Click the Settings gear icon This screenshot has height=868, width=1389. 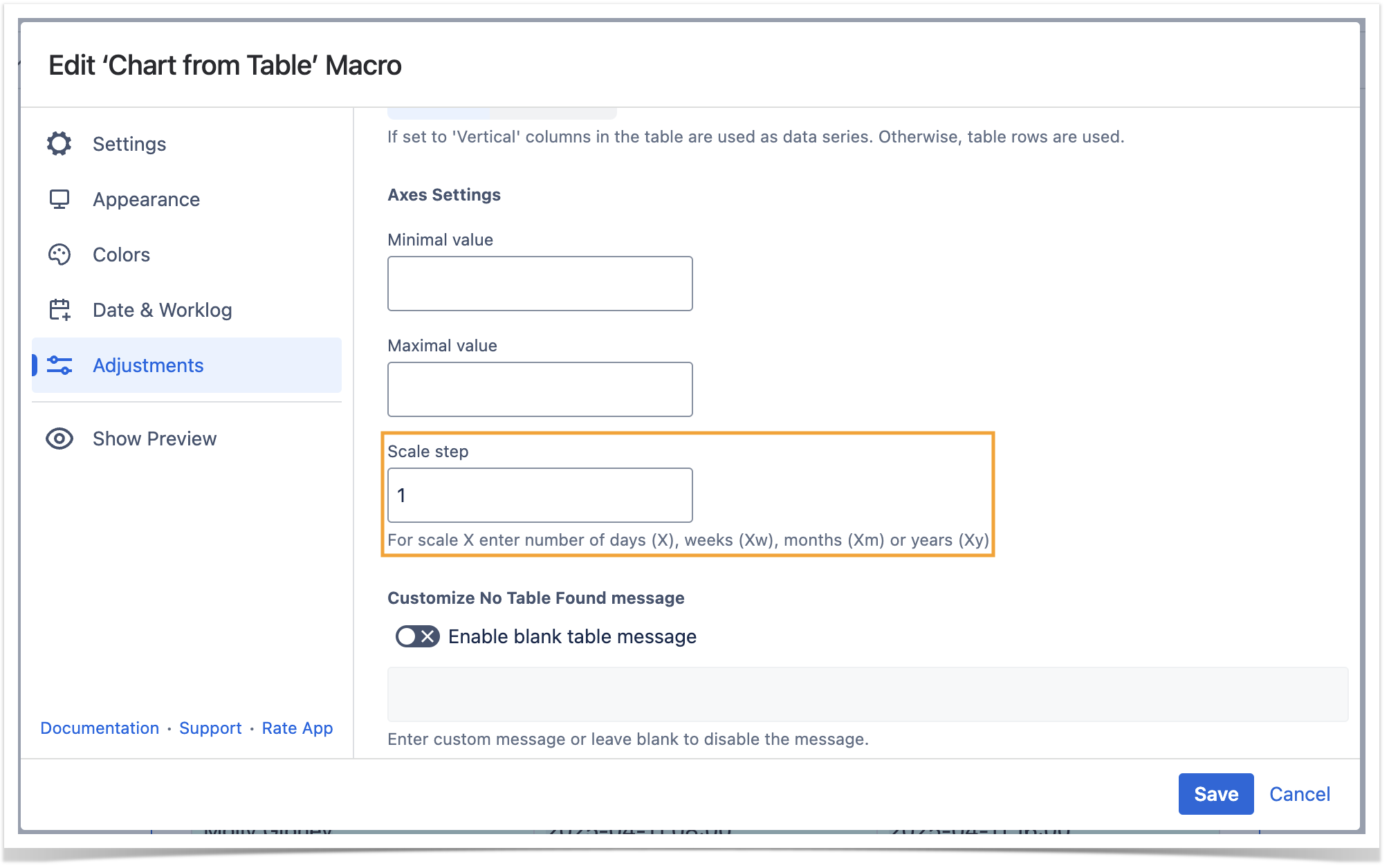tap(59, 144)
